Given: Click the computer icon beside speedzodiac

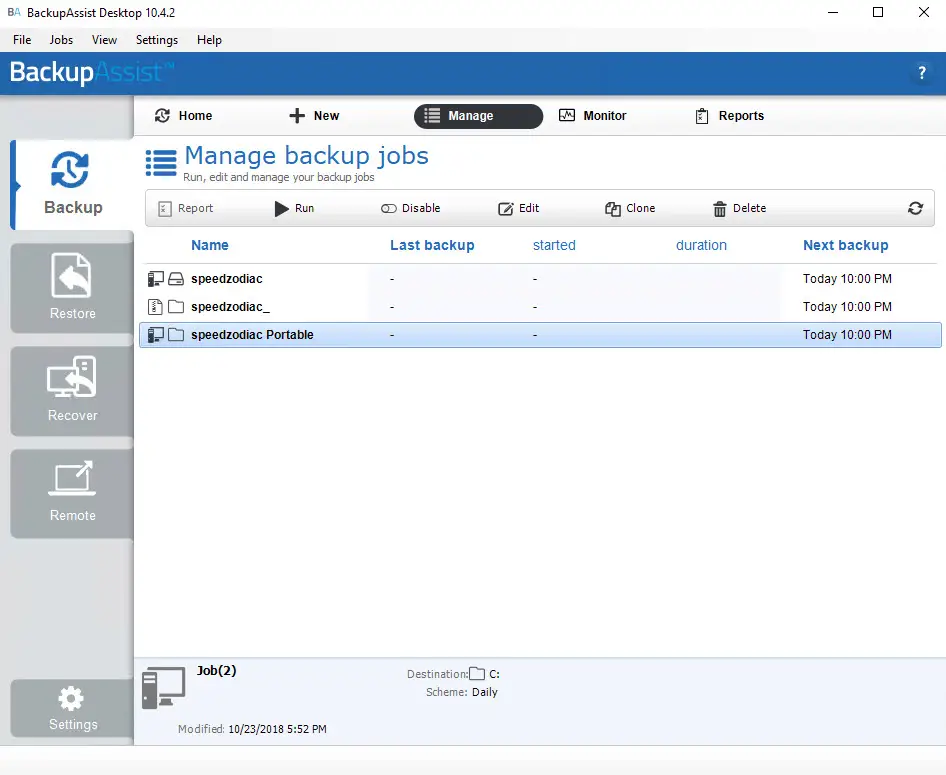Looking at the screenshot, I should 156,279.
